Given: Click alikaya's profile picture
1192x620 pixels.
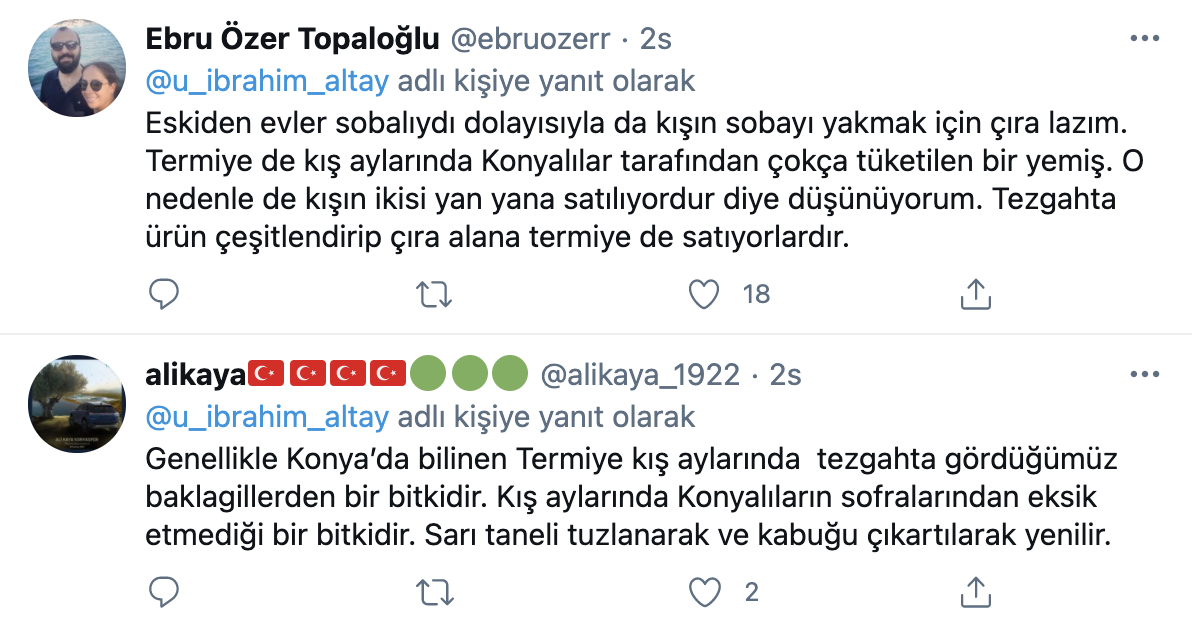Looking at the screenshot, I should 77,403.
